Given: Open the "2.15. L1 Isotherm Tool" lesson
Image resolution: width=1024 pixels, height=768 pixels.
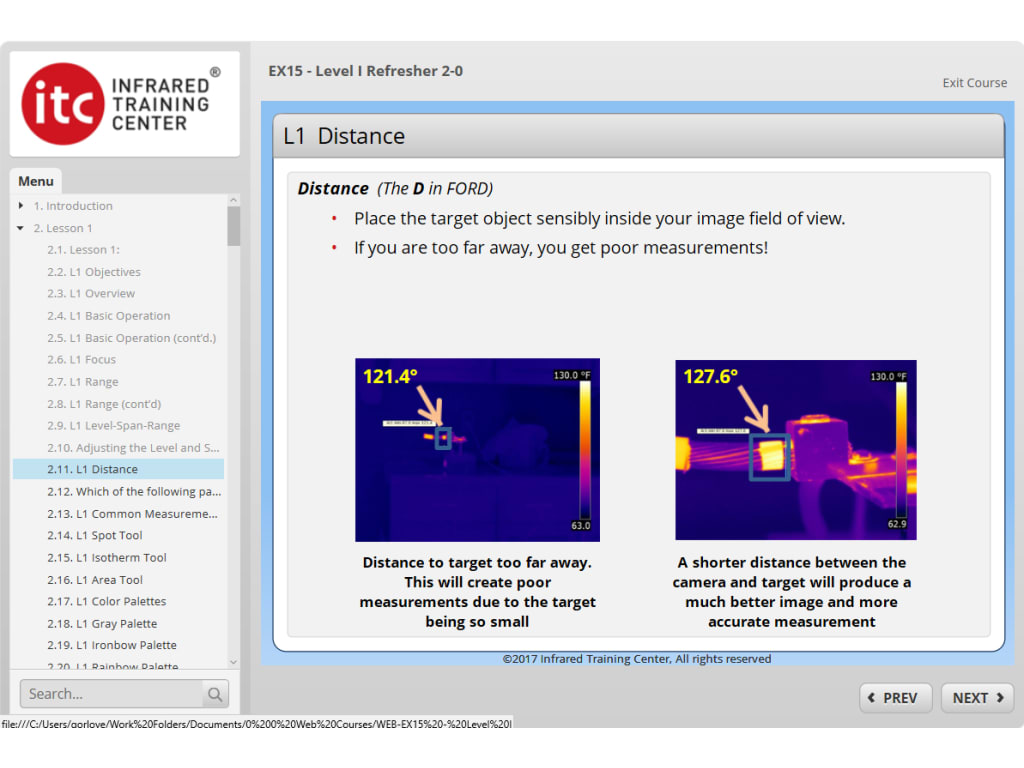Looking at the screenshot, I should (105, 557).
